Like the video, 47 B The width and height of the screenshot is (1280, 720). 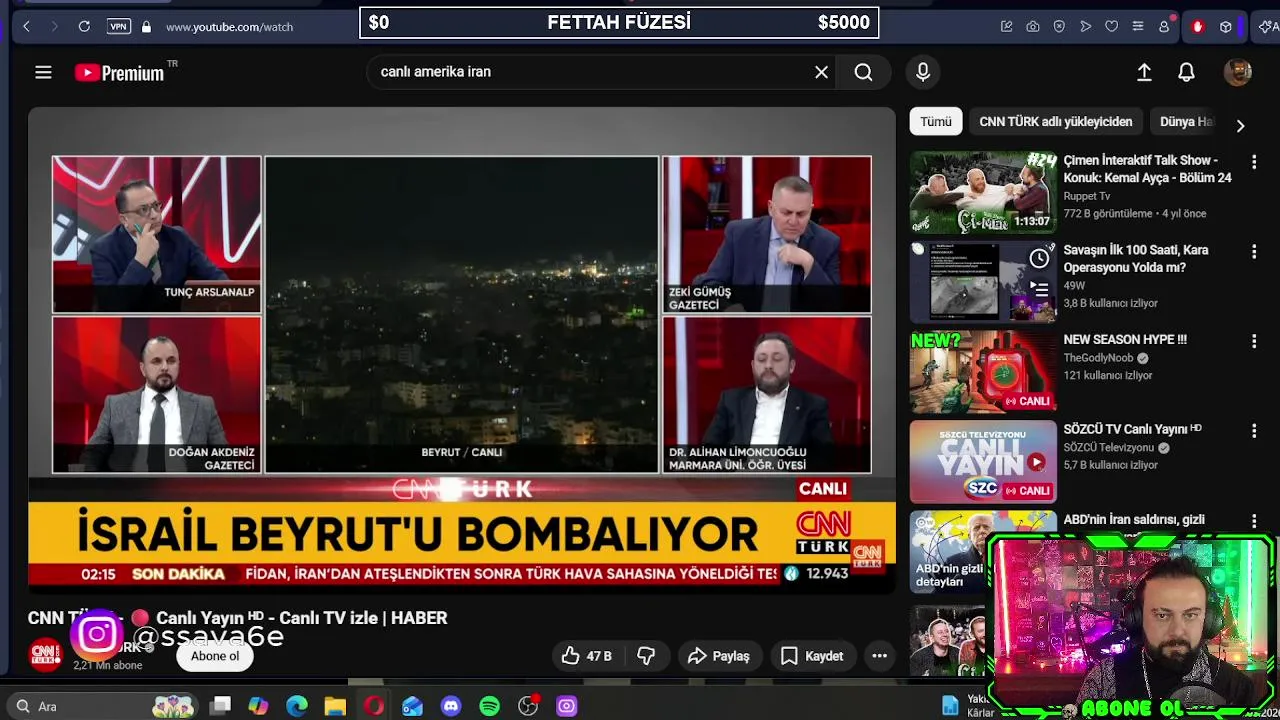(x=586, y=656)
